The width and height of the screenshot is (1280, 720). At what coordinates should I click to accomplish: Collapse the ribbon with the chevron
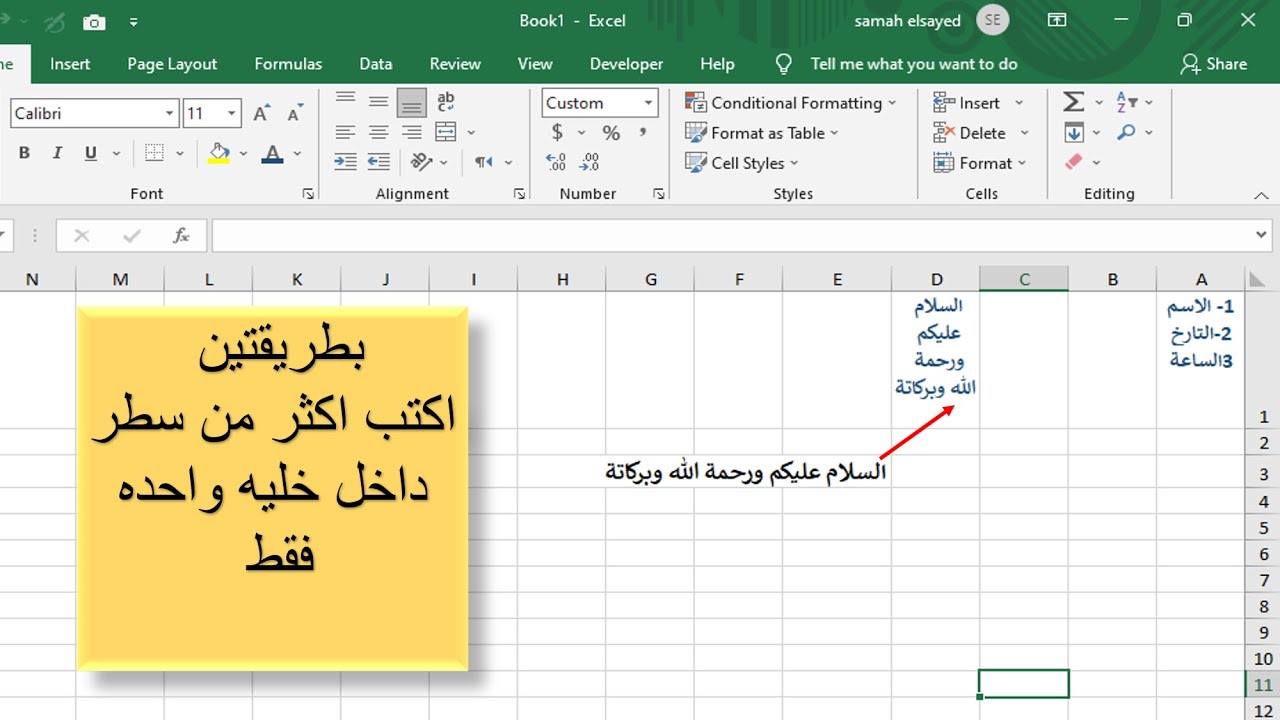click(x=1262, y=194)
